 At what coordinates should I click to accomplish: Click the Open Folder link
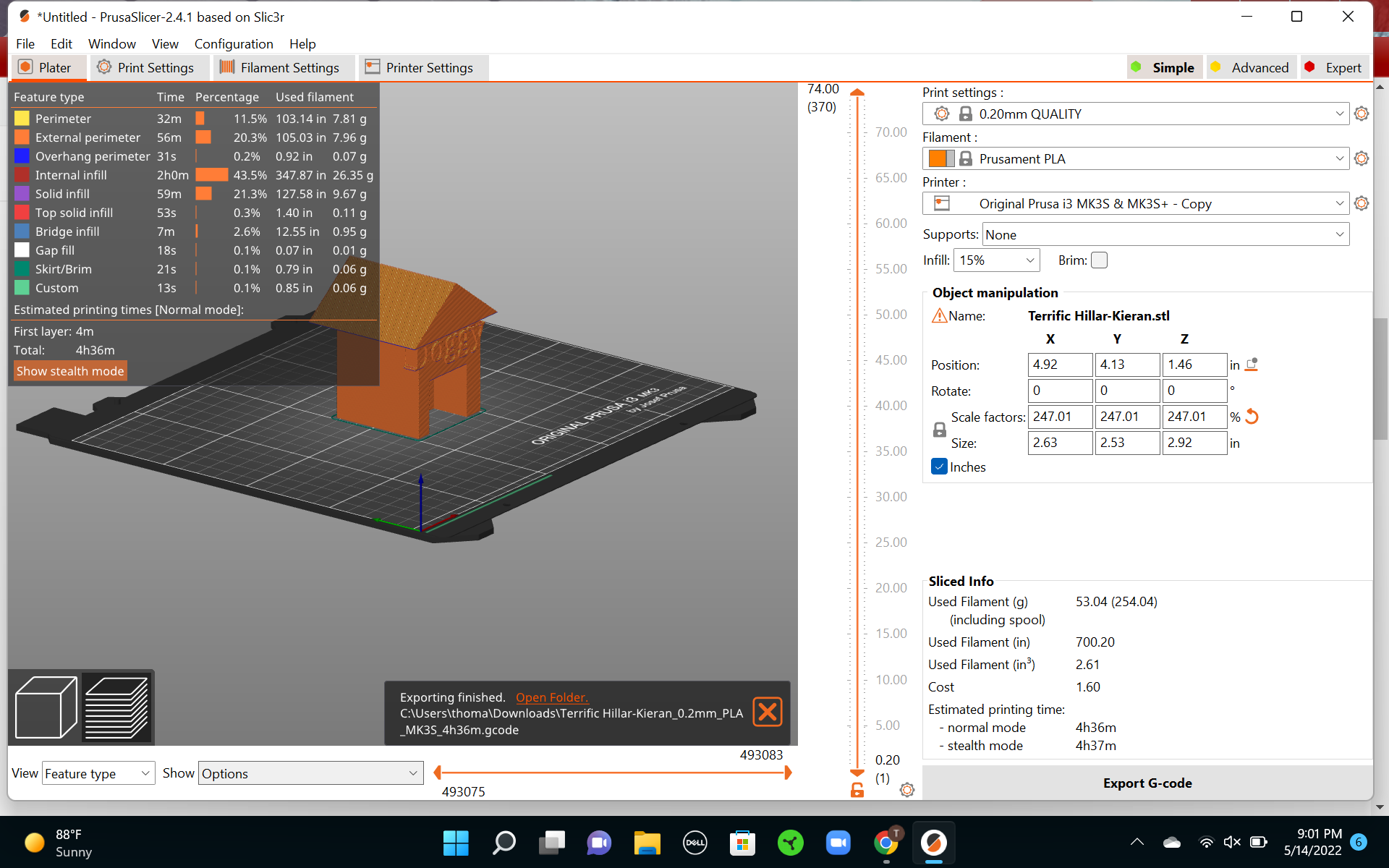(552, 697)
